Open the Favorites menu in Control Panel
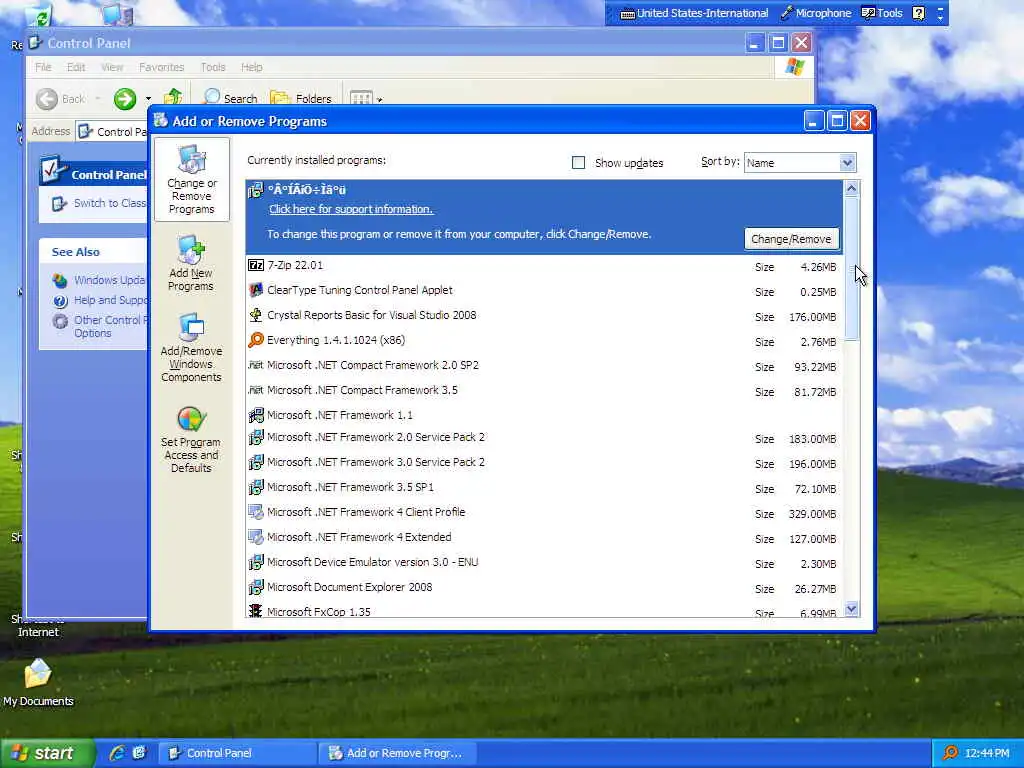This screenshot has width=1024, height=768. coord(161,67)
